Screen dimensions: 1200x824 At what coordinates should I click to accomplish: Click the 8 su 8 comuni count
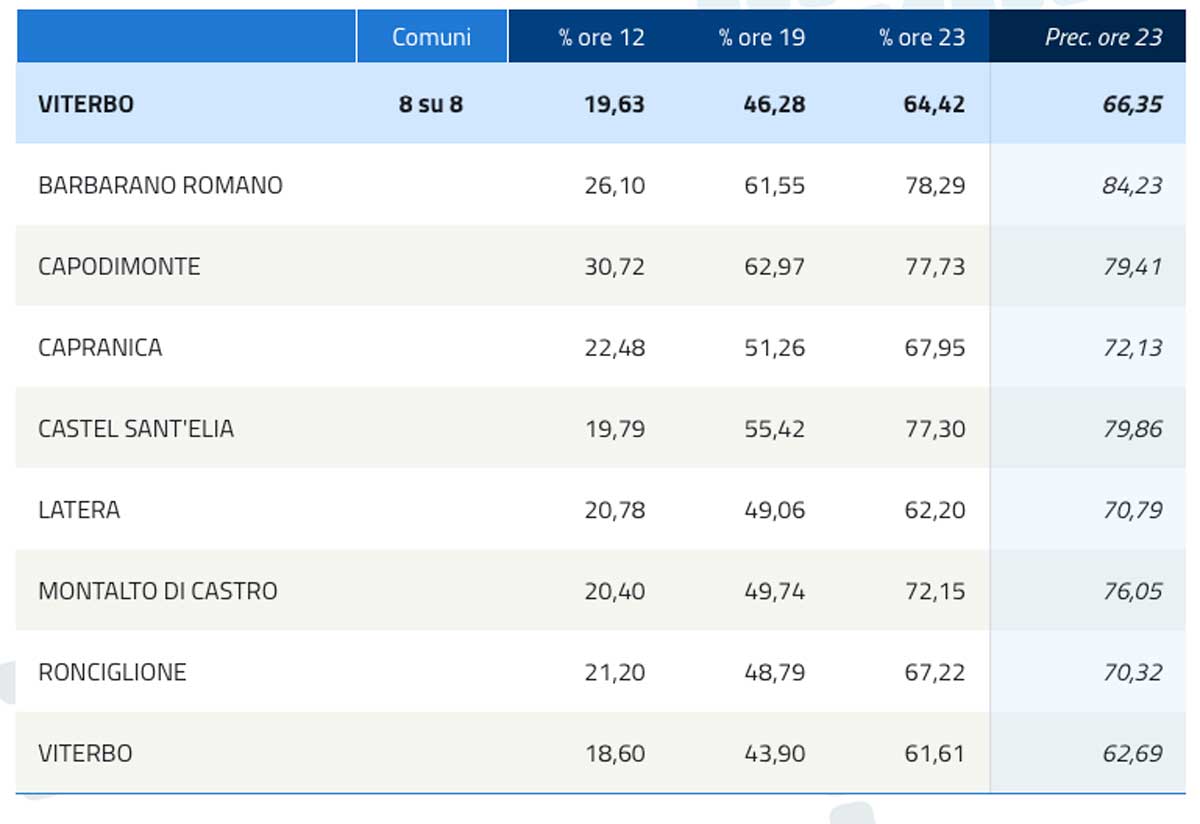(x=431, y=104)
